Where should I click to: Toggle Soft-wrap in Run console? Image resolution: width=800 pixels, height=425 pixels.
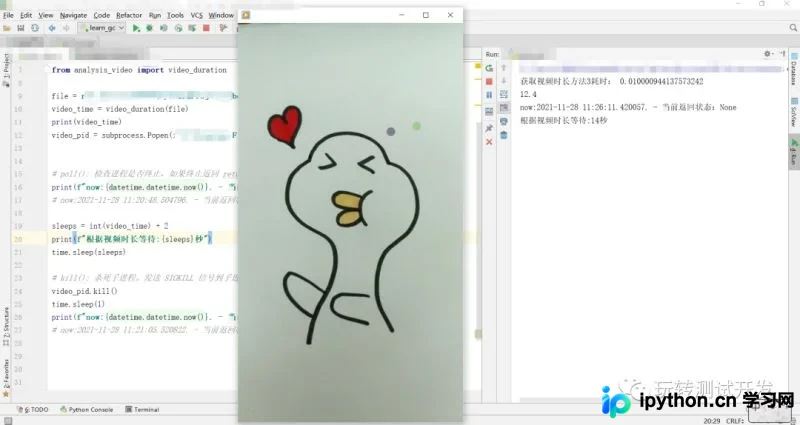pyautogui.click(x=504, y=94)
